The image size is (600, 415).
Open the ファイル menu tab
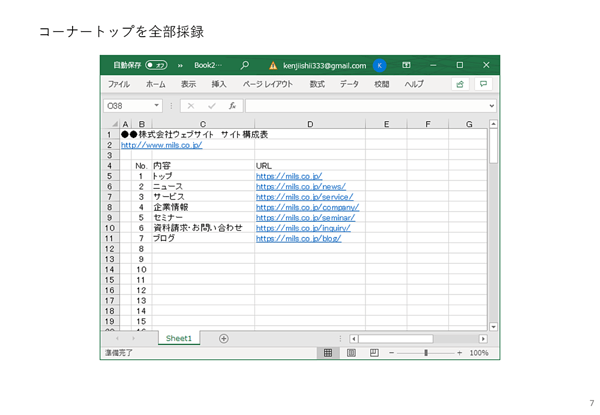119,84
